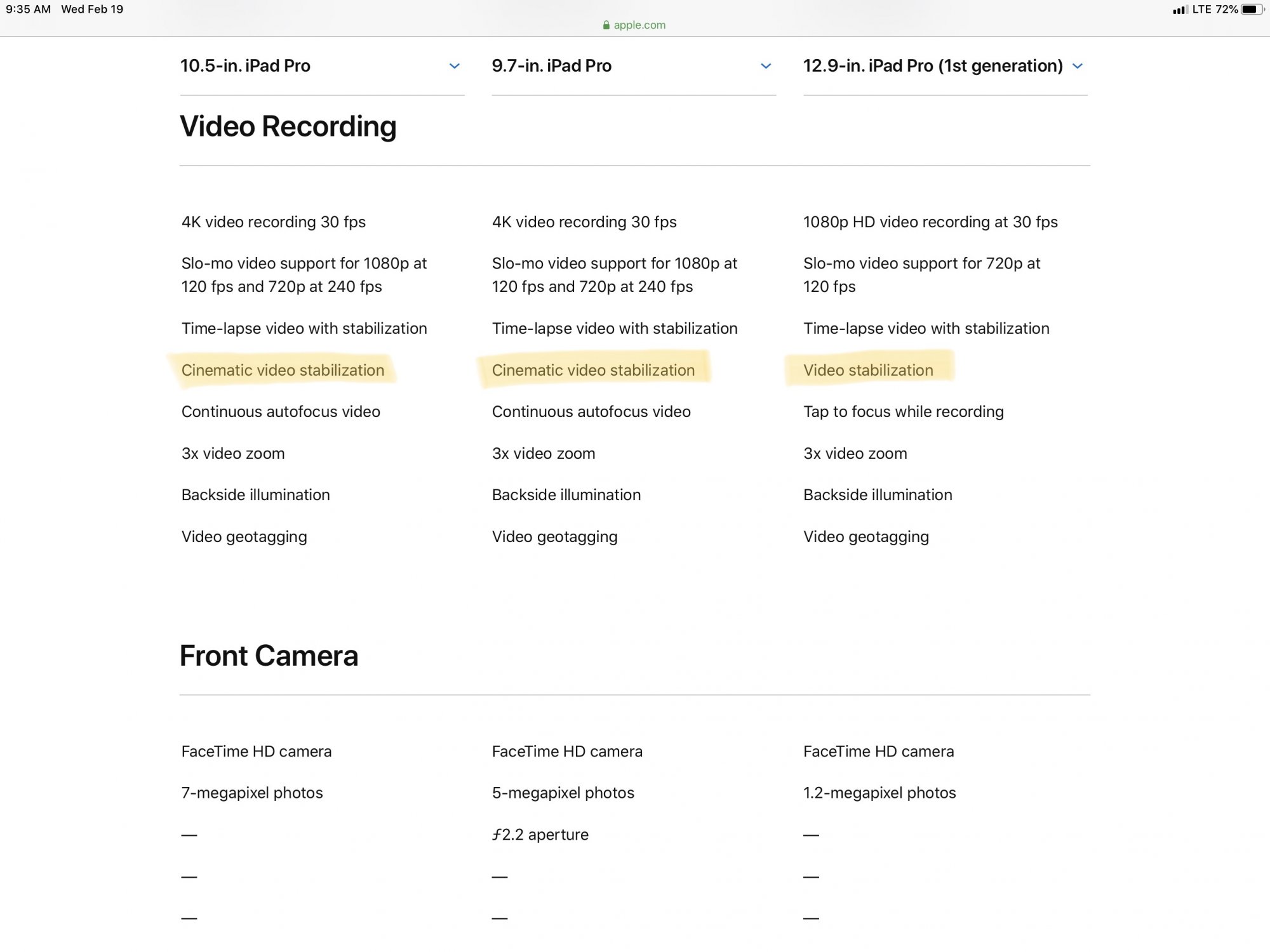Open the 9.7-in. iPad Pro dropdown chevron
Image resolution: width=1270 pixels, height=952 pixels.
click(x=766, y=66)
